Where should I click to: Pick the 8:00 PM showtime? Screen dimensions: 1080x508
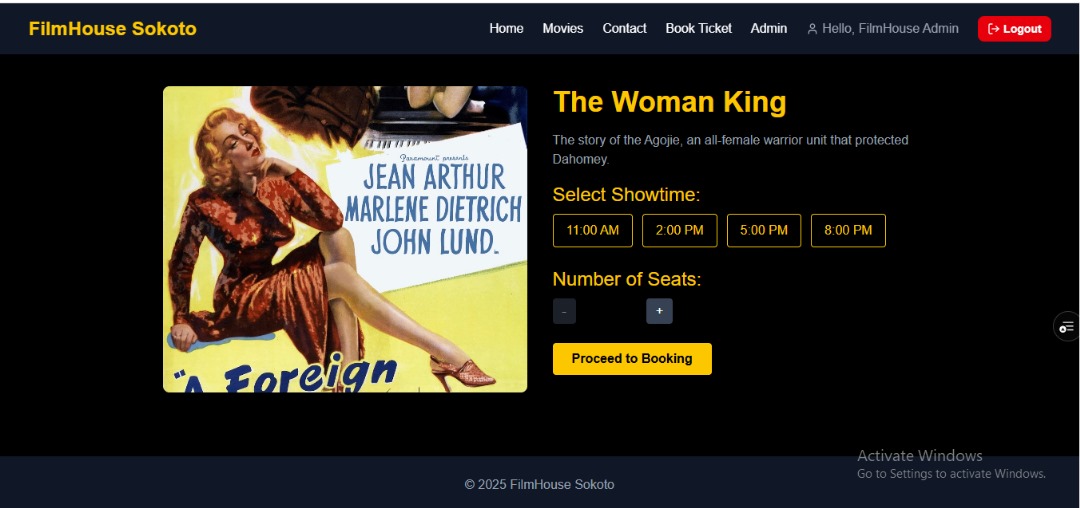[x=848, y=231]
